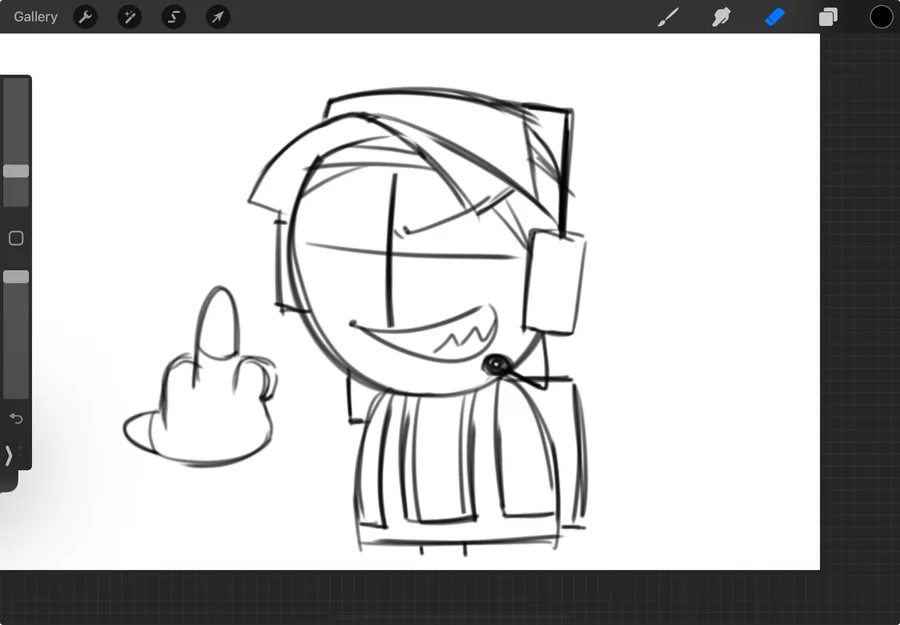Activate the Selection tool
The height and width of the screenshot is (625, 900).
click(174, 17)
